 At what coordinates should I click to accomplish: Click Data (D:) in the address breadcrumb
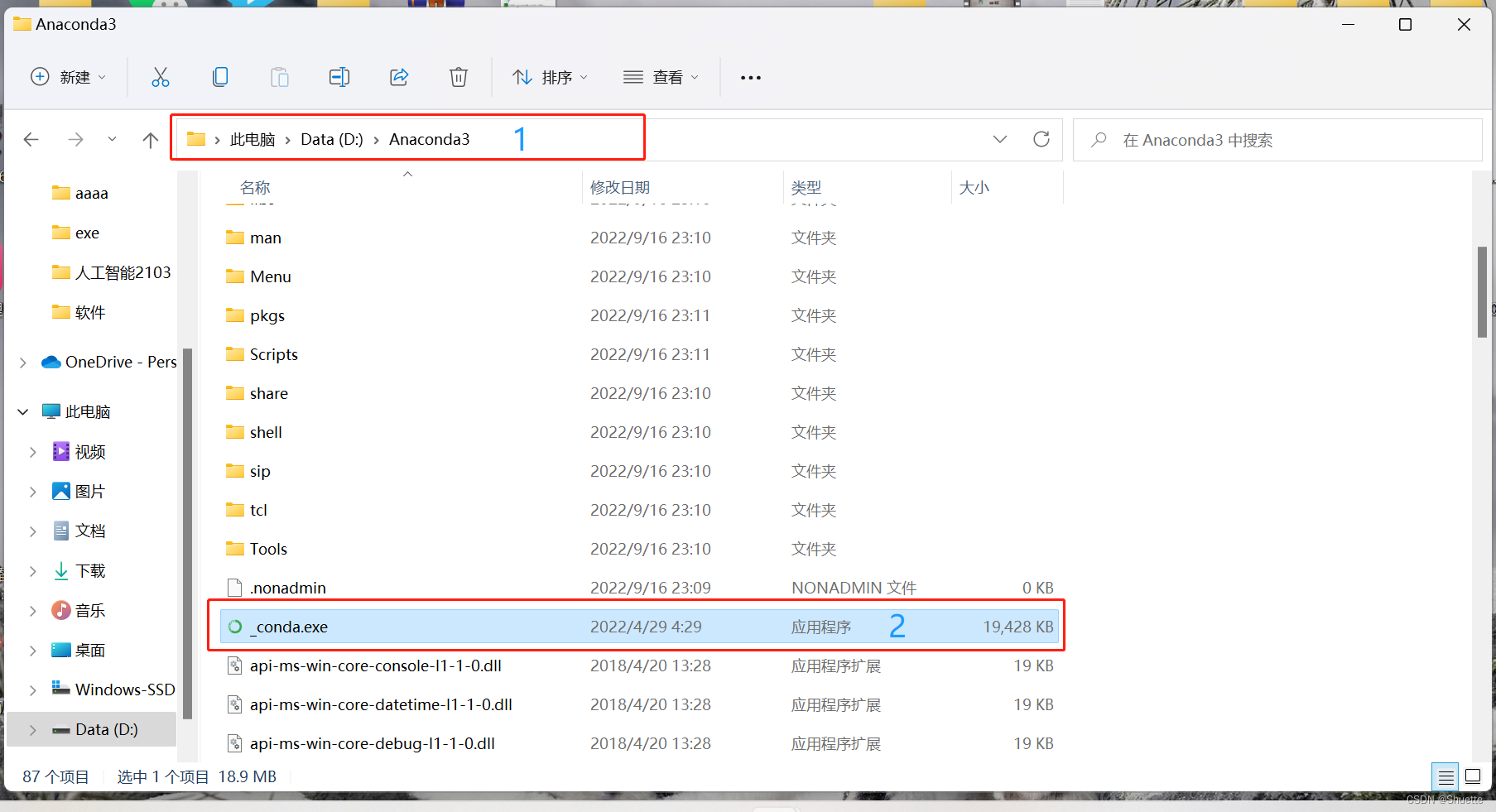point(332,139)
